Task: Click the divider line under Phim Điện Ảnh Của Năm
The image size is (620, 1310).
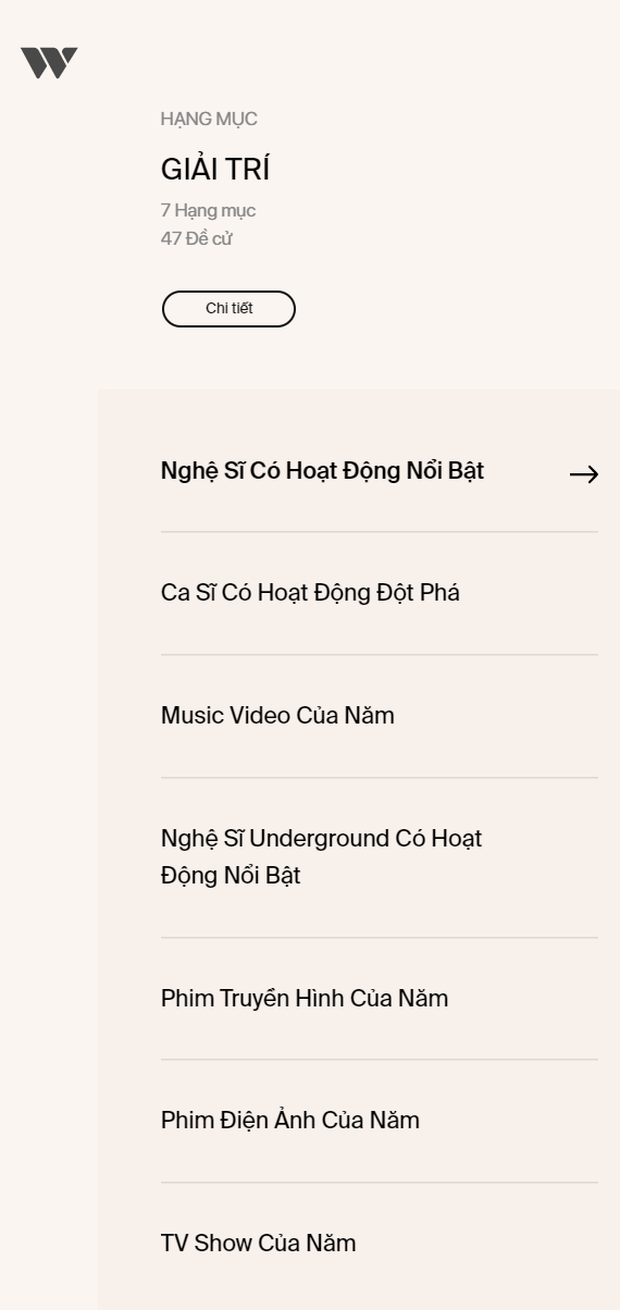Action: point(379,1182)
